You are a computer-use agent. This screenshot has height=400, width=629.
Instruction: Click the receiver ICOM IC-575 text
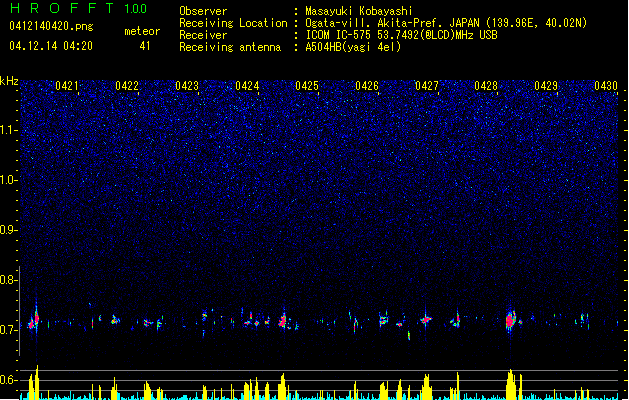(x=401, y=35)
